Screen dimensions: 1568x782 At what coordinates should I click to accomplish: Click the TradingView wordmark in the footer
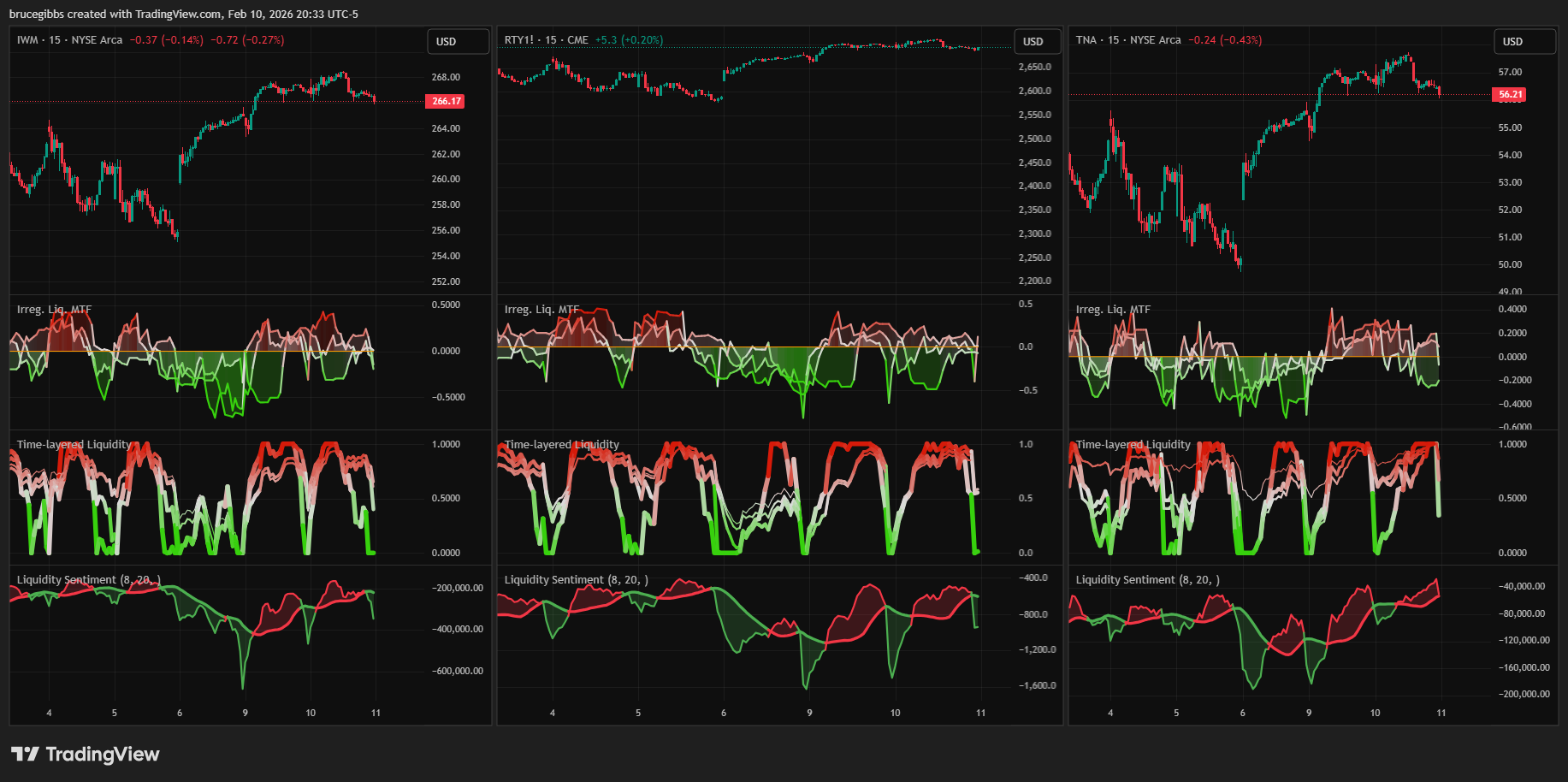[102, 754]
